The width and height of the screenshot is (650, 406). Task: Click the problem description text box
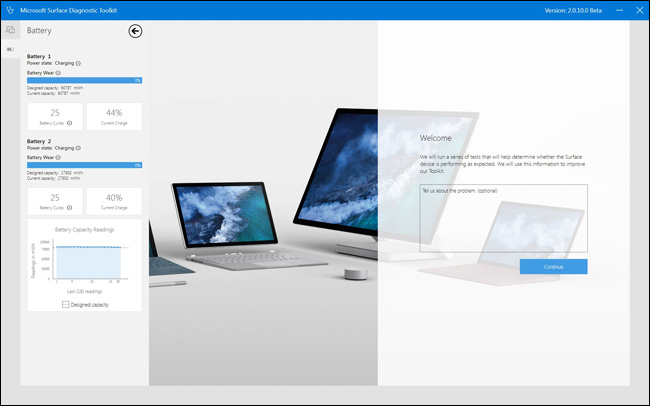503,218
